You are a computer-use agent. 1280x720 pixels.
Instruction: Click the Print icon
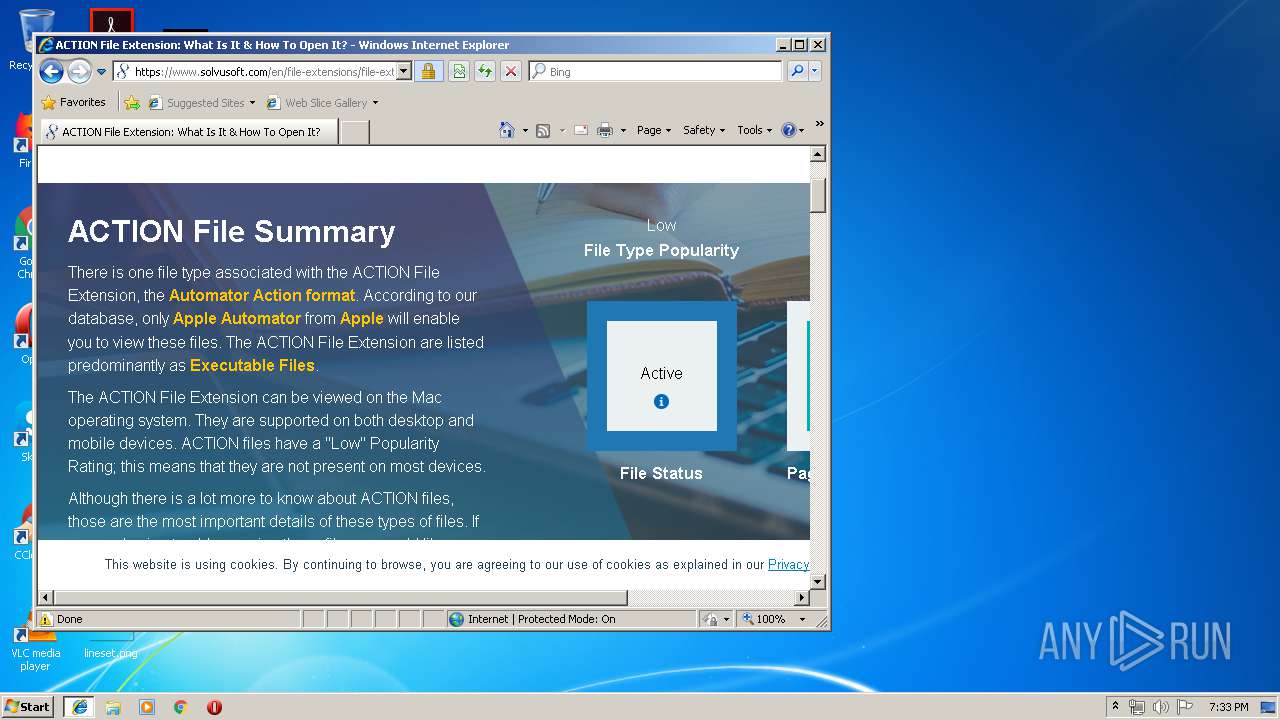pos(605,130)
